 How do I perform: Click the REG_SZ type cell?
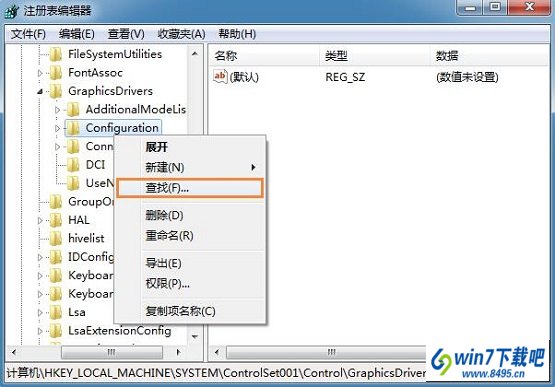pos(345,77)
